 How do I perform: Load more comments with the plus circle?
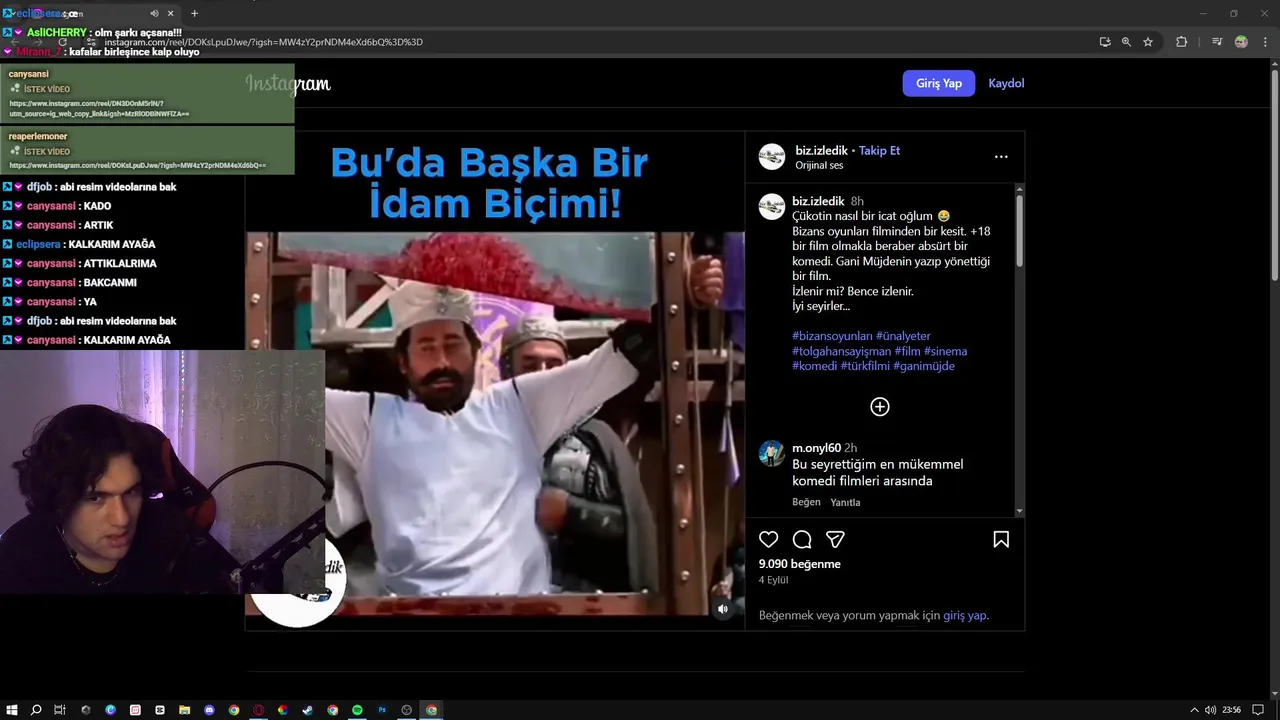[880, 406]
